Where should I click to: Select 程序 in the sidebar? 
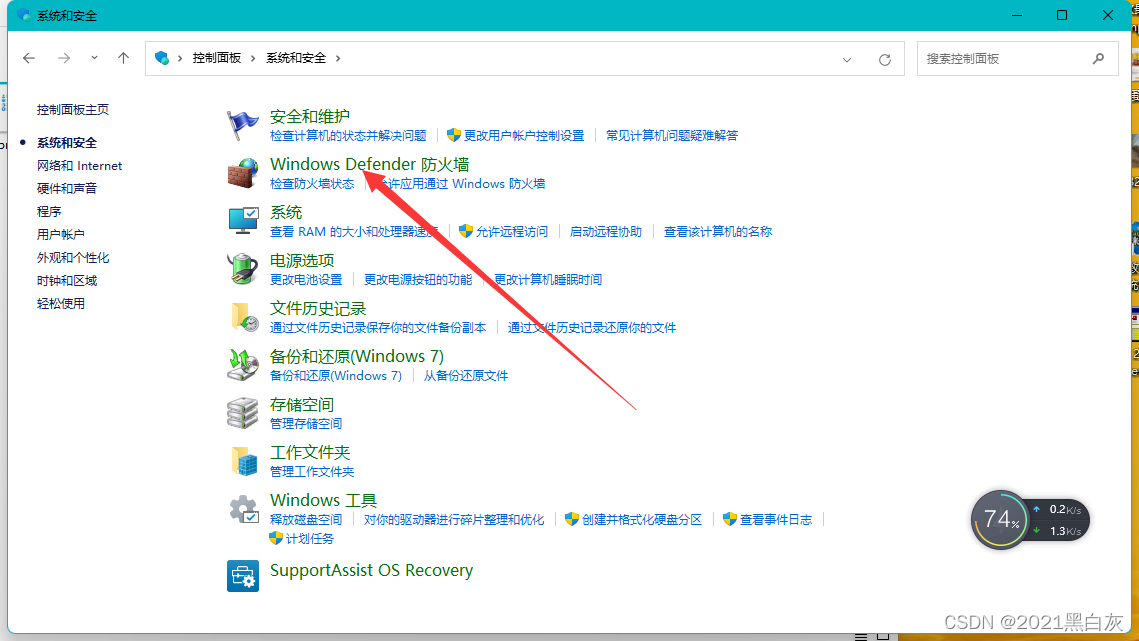click(49, 211)
